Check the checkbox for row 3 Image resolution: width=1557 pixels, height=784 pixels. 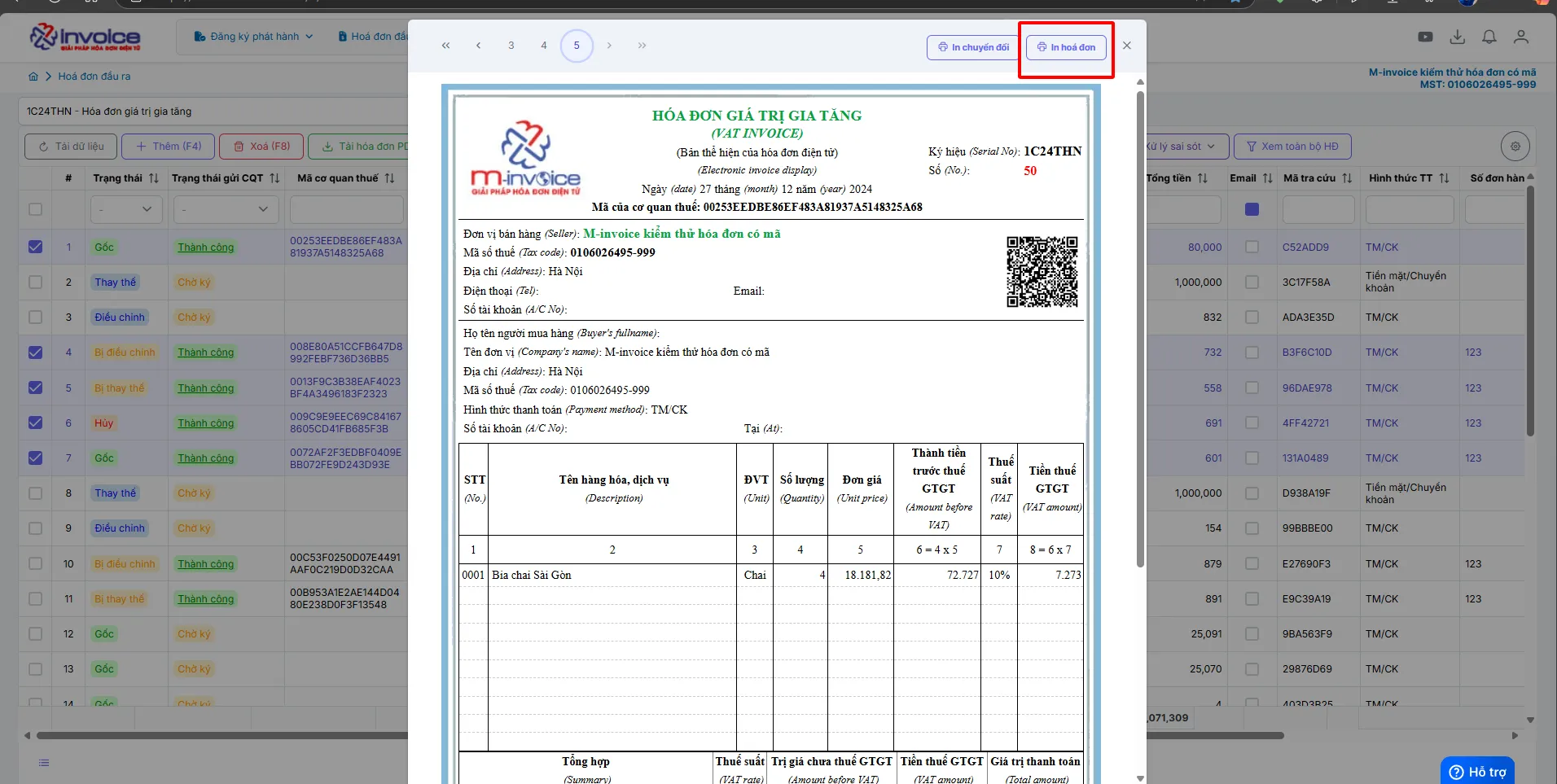[x=35, y=317]
